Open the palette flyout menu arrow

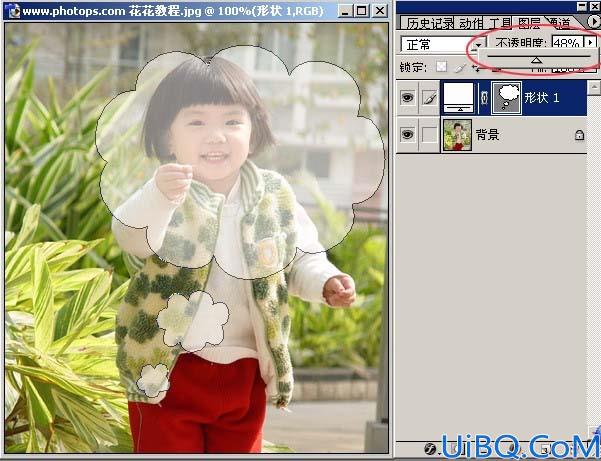(594, 22)
